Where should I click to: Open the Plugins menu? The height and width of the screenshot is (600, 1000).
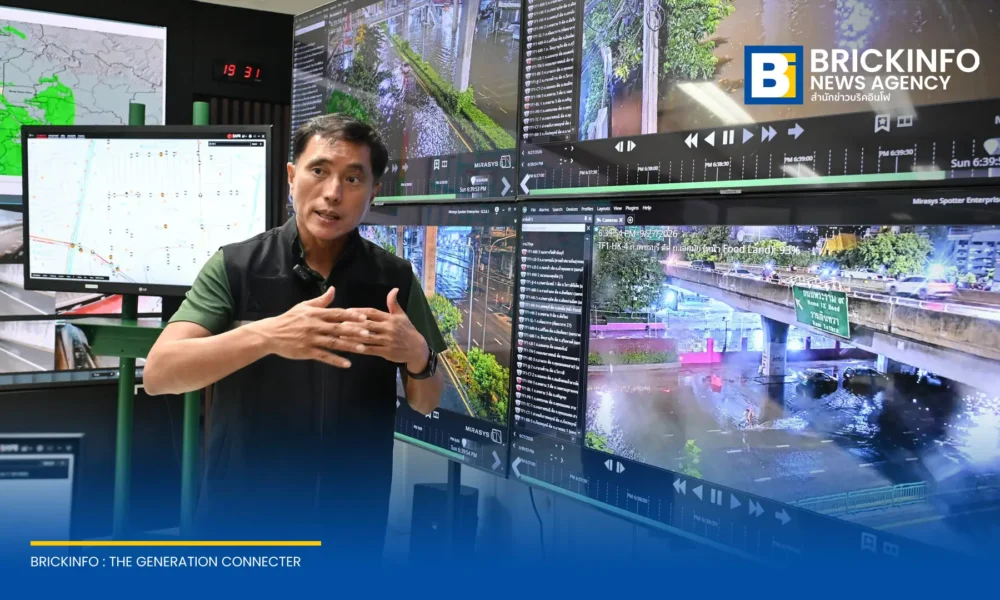(632, 208)
